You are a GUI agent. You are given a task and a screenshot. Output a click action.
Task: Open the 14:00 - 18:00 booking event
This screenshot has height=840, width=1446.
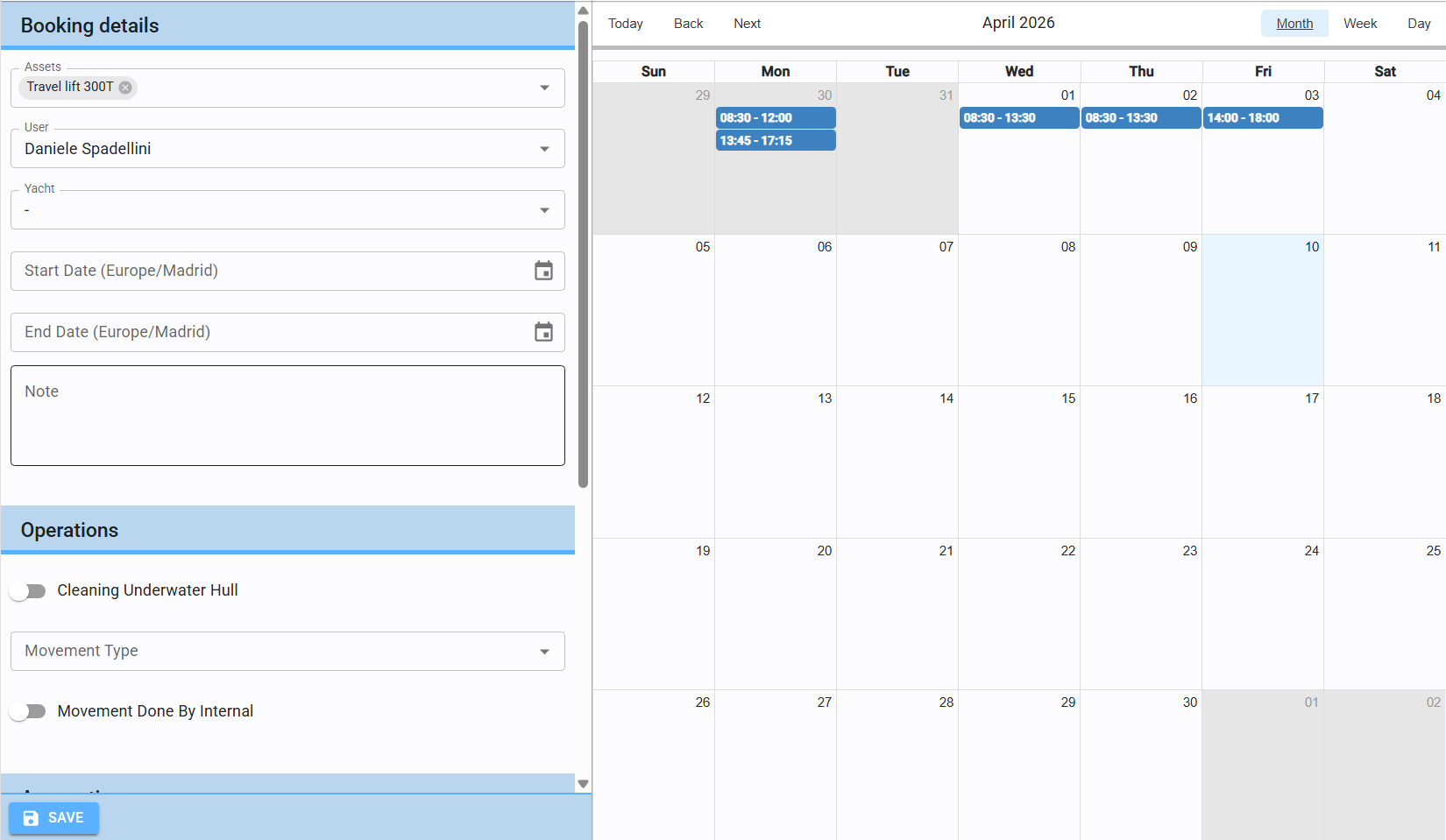pyautogui.click(x=1262, y=118)
